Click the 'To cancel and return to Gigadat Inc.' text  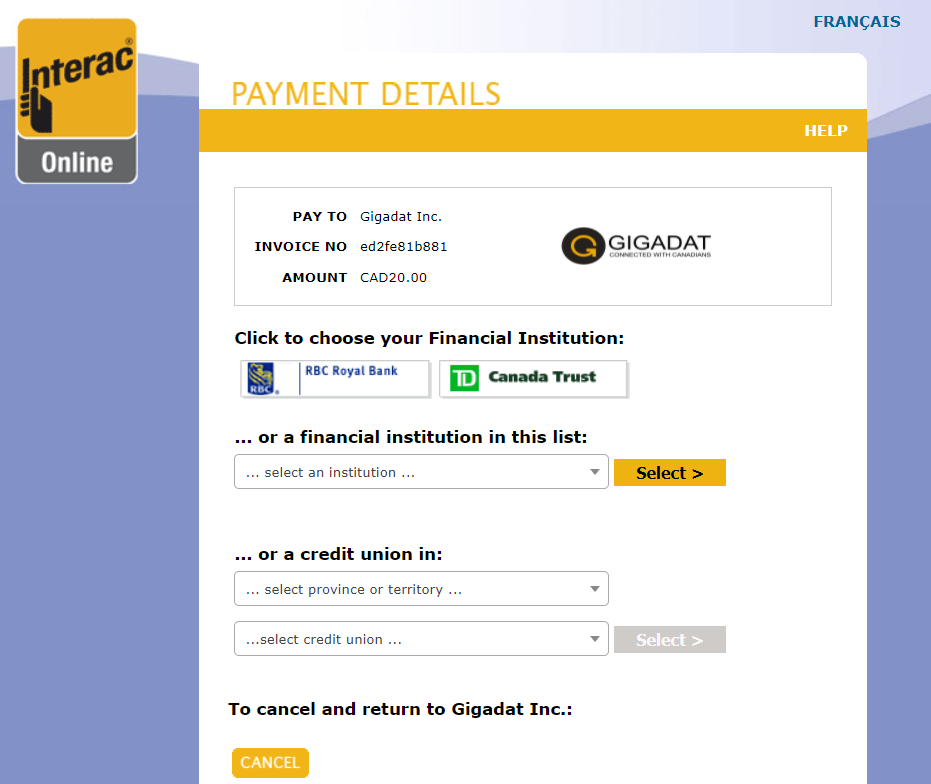coord(400,709)
